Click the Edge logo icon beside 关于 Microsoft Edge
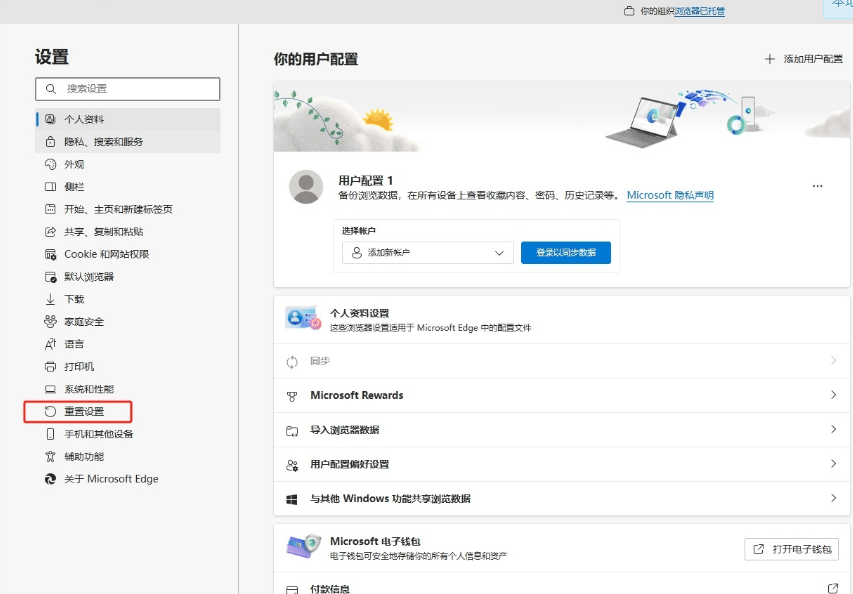Viewport: 853px width, 594px height. [x=51, y=479]
